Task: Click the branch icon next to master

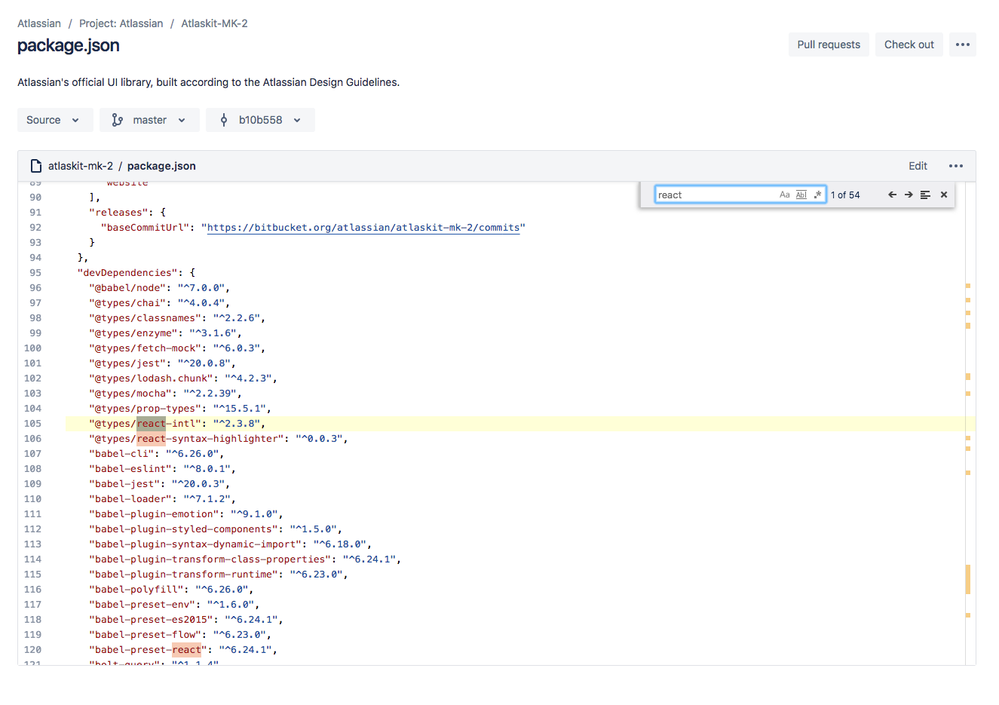Action: click(117, 120)
